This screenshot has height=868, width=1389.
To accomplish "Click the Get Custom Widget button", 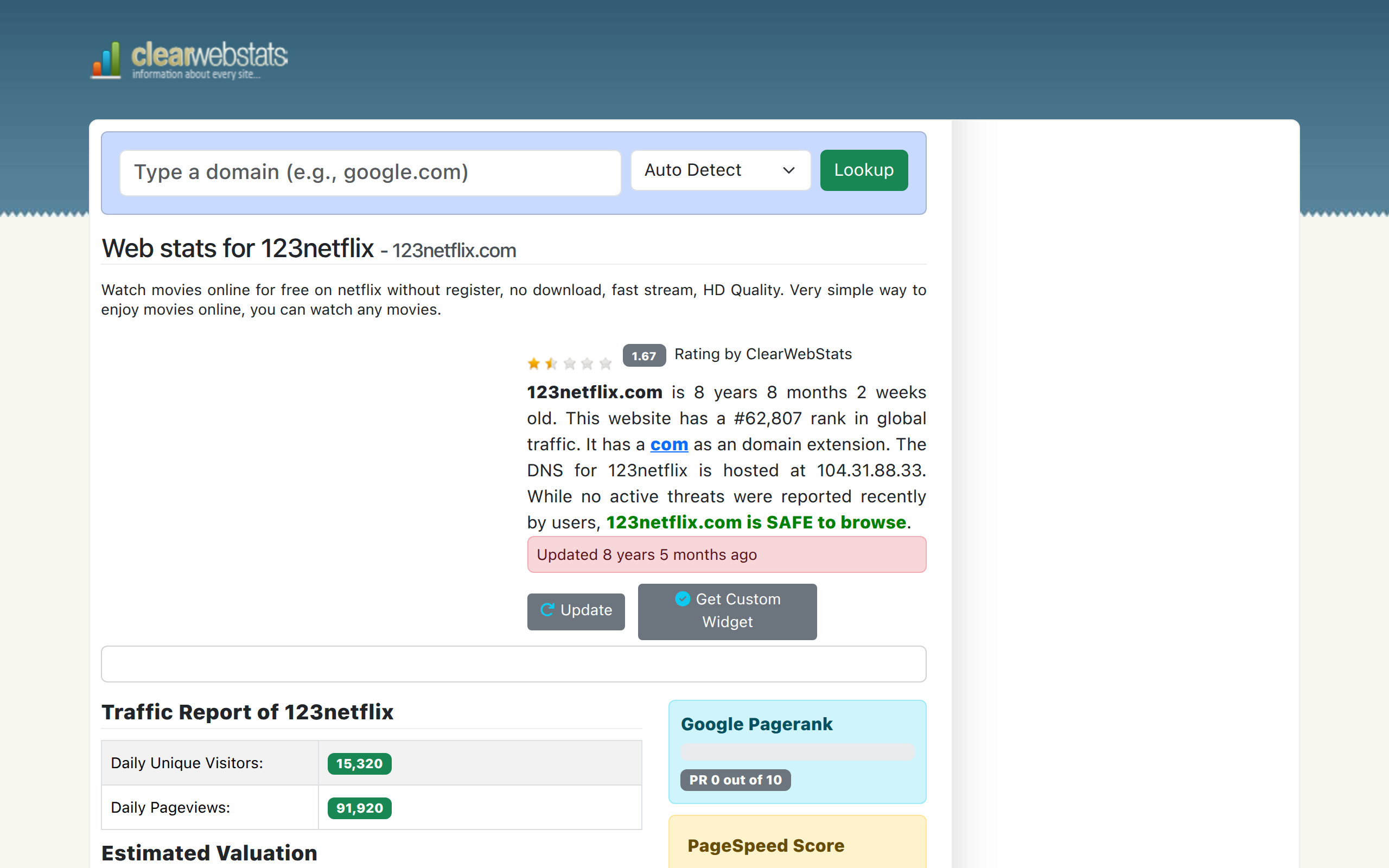I will (727, 611).
